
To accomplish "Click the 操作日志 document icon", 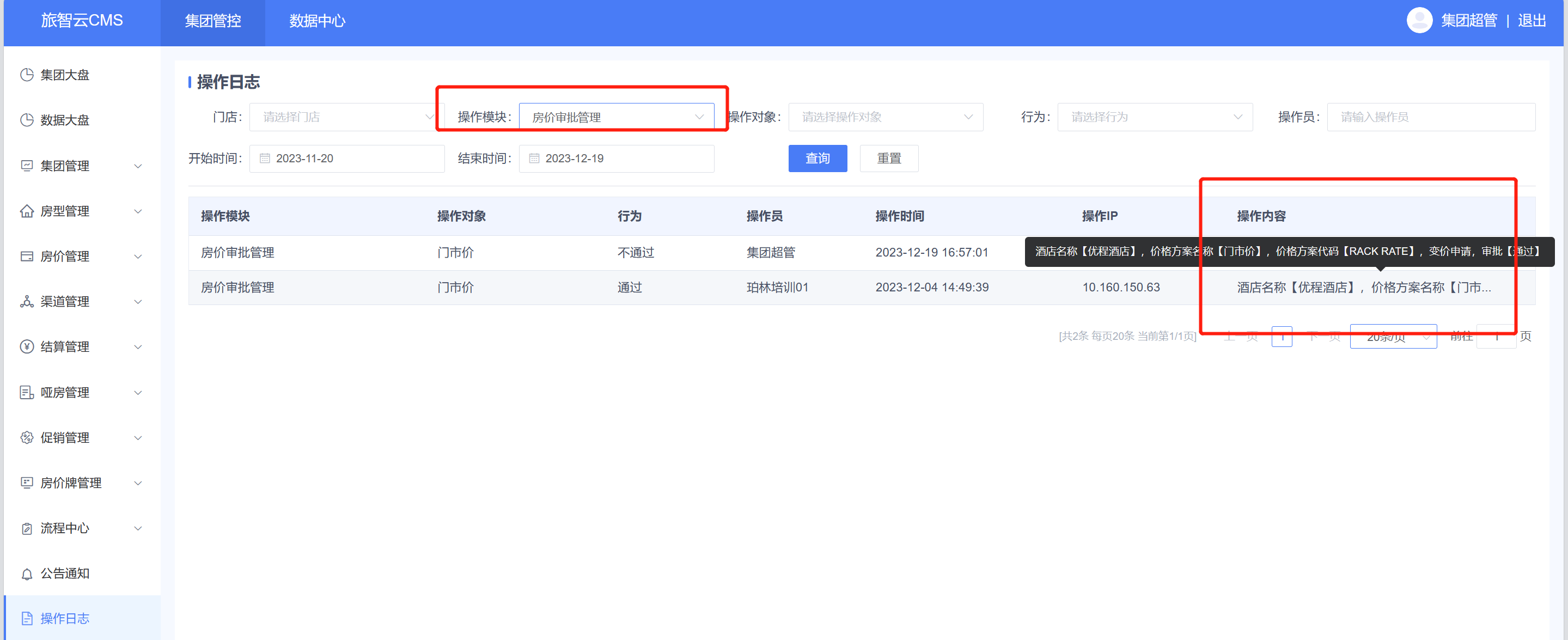I will pyautogui.click(x=27, y=619).
